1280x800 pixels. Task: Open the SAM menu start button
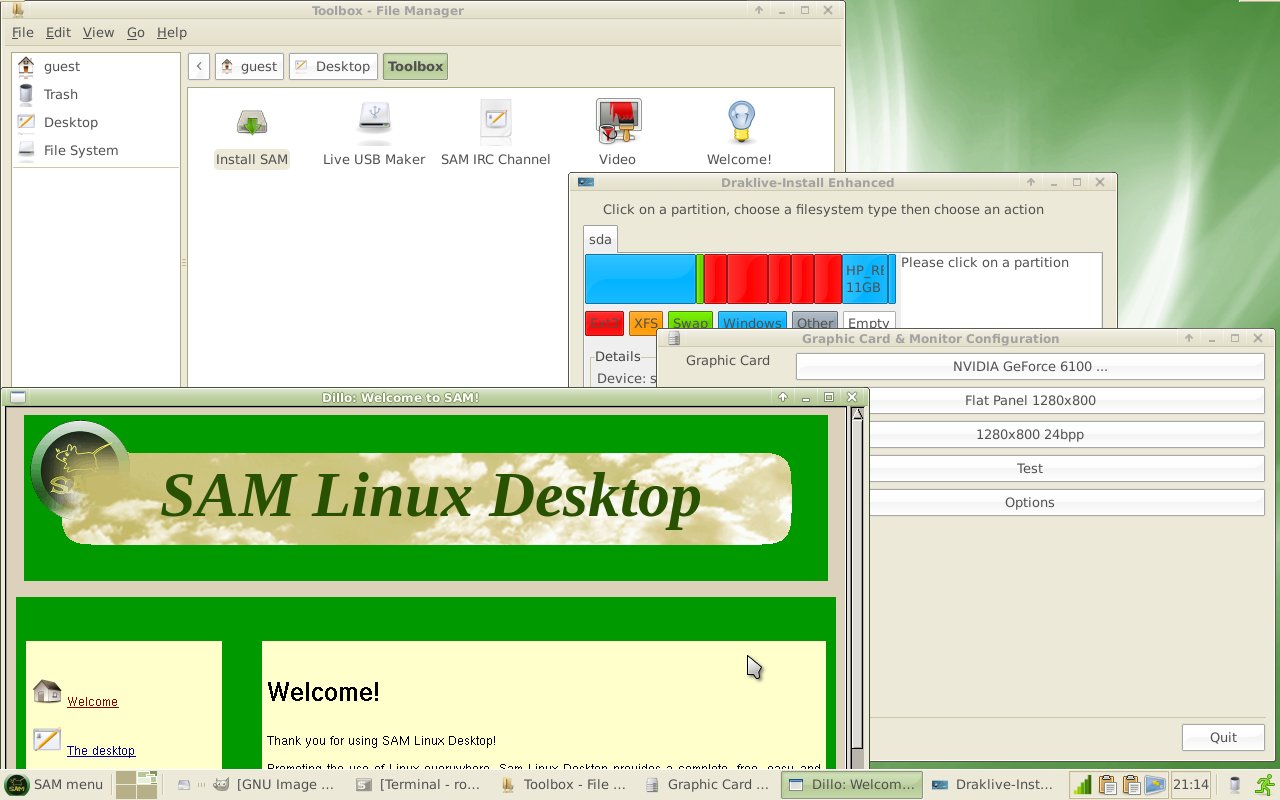coord(55,784)
